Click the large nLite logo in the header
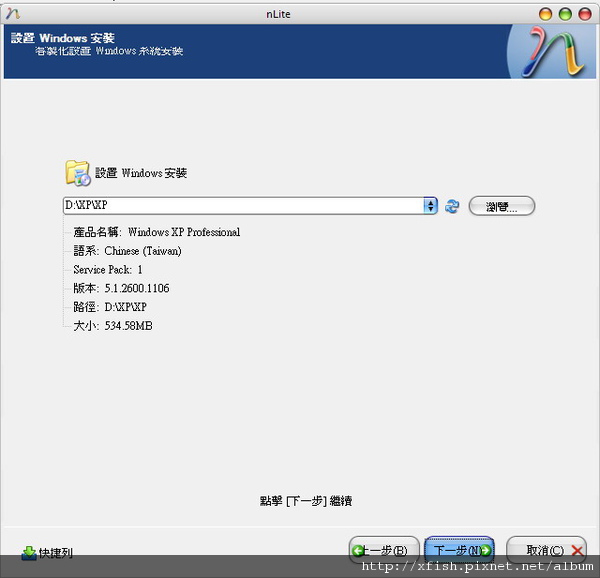This screenshot has width=600, height=578. click(553, 52)
